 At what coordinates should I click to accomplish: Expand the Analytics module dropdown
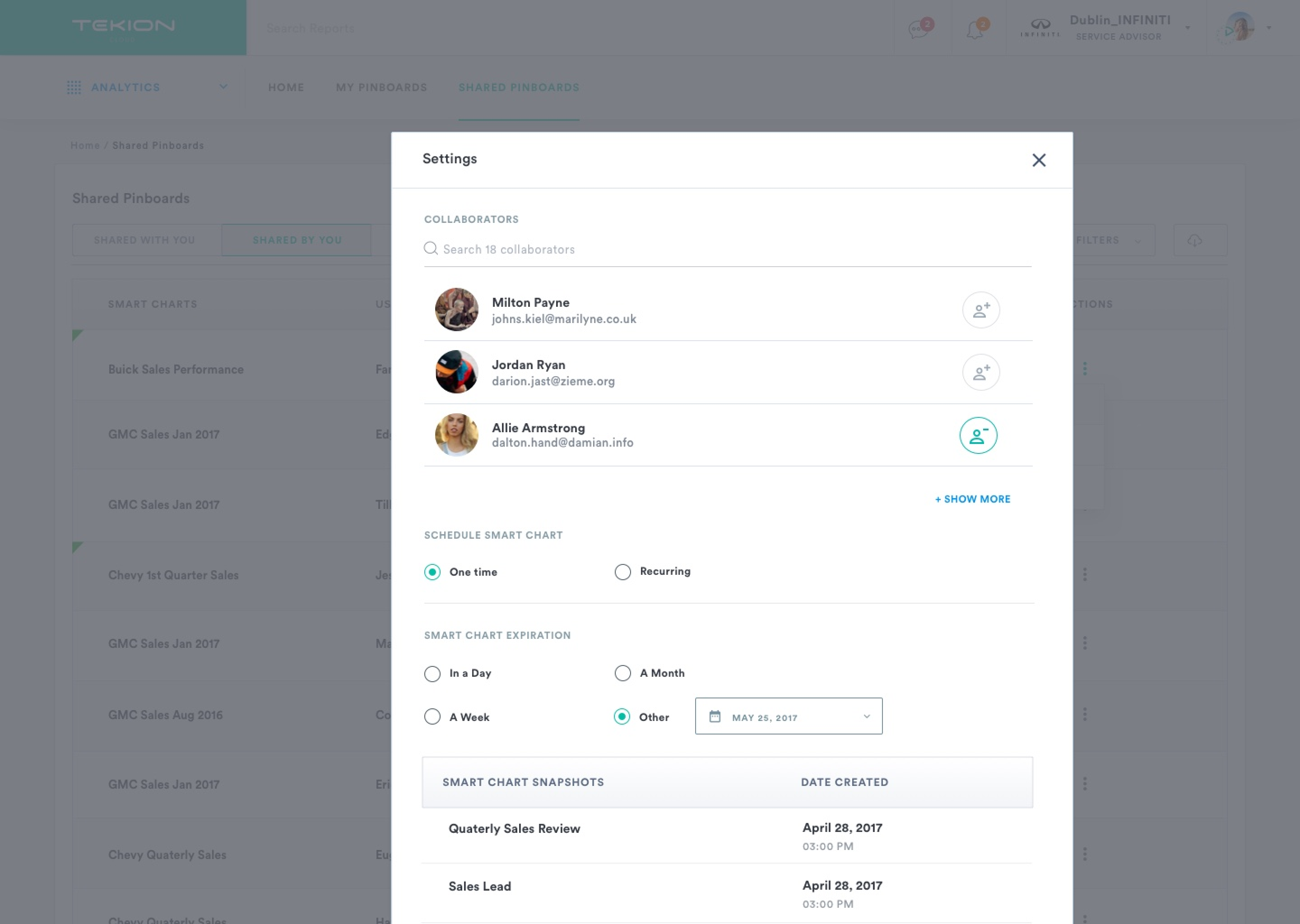pyautogui.click(x=223, y=87)
